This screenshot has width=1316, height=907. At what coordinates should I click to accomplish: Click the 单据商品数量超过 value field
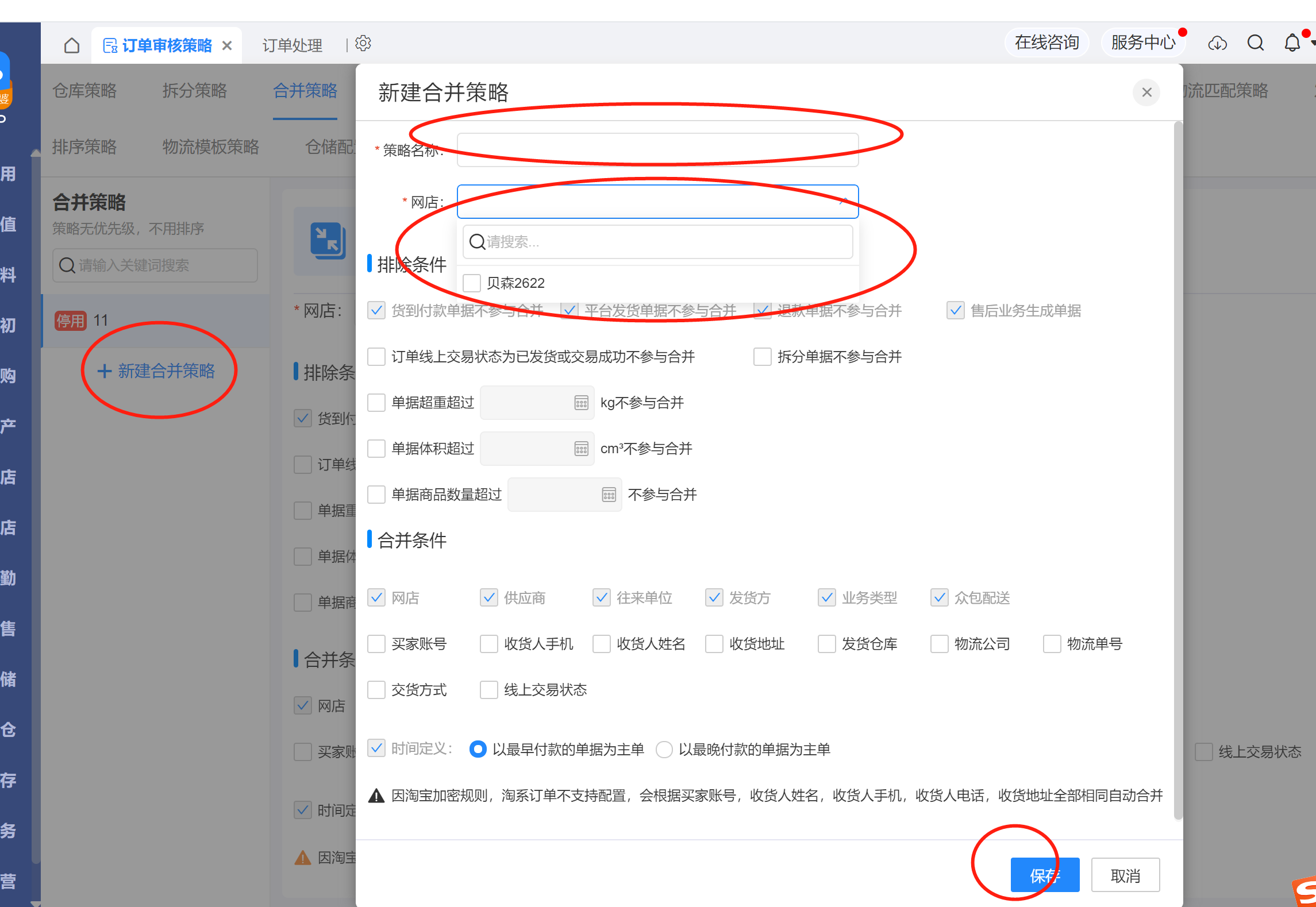(564, 495)
